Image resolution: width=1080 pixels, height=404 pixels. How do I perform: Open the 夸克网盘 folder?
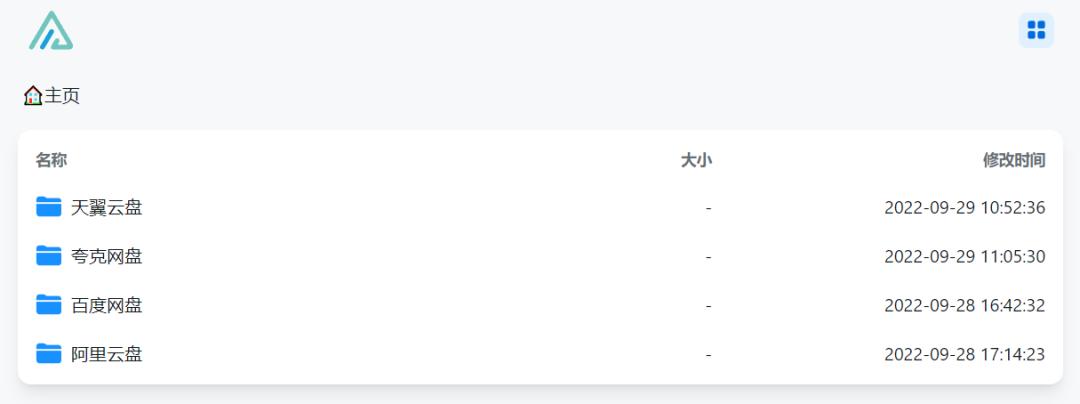tap(107, 257)
